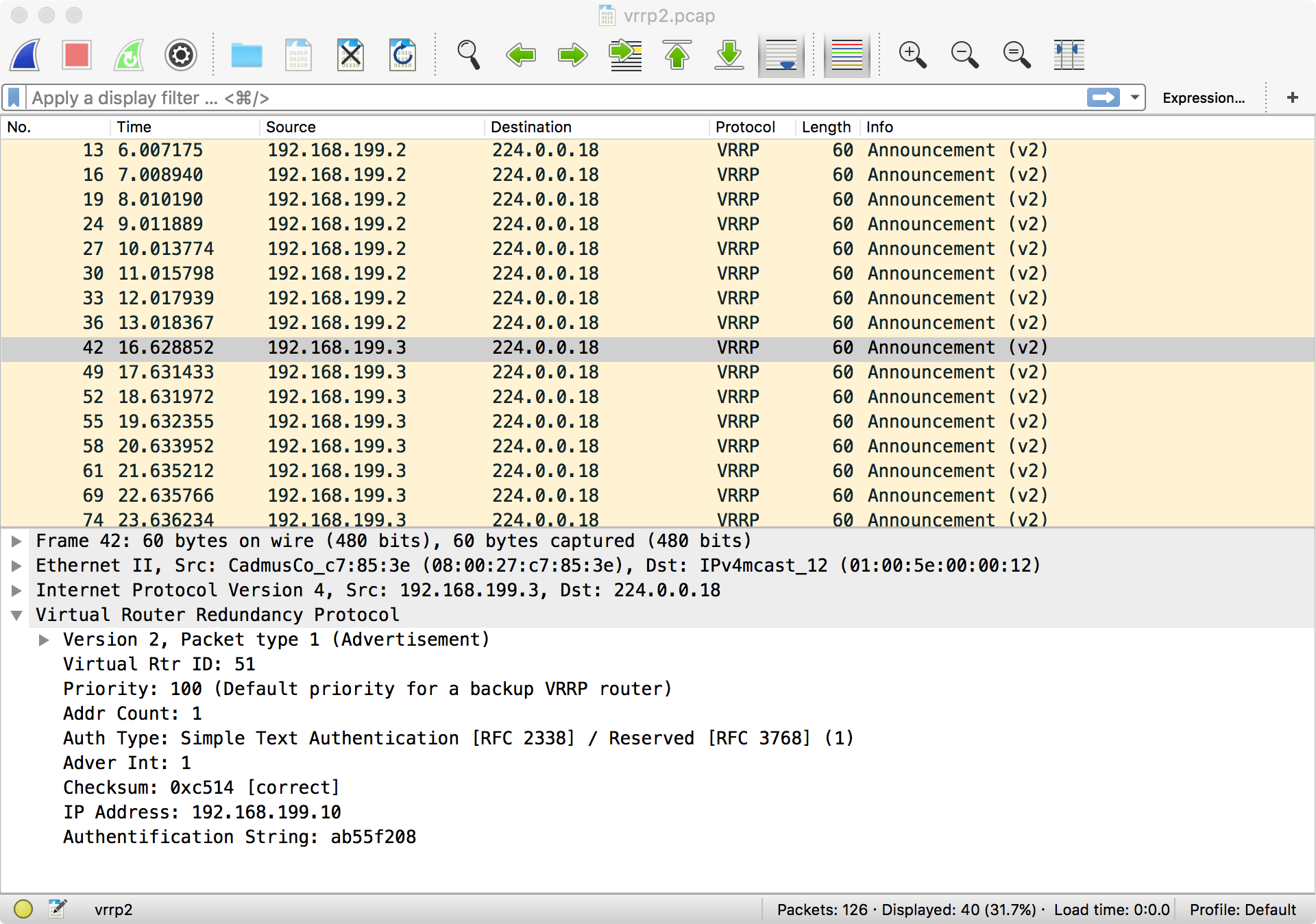This screenshot has width=1316, height=924.
Task: Open capture options gear icon
Action: point(181,55)
